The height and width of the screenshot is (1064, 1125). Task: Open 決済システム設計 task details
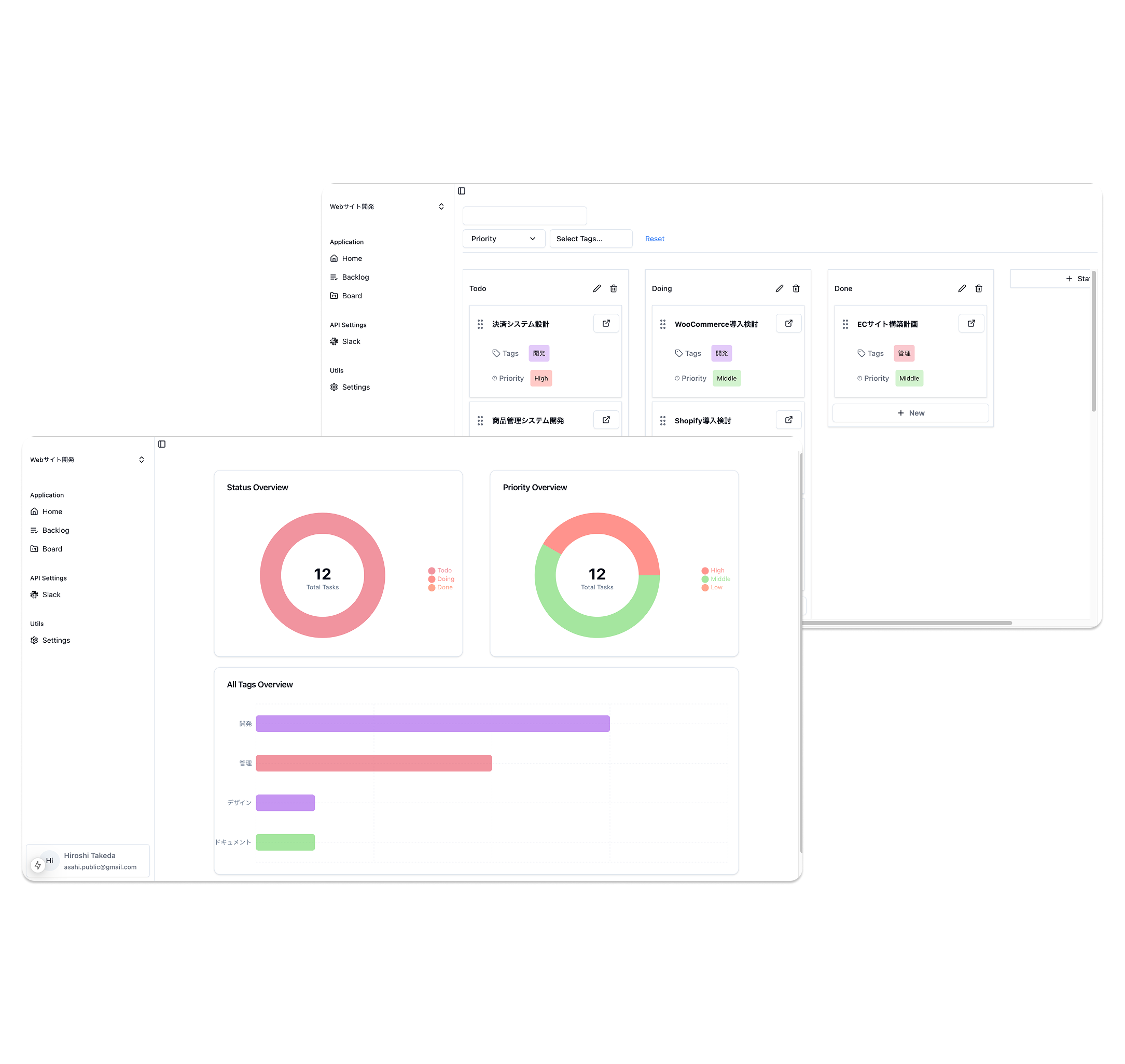[x=606, y=323]
